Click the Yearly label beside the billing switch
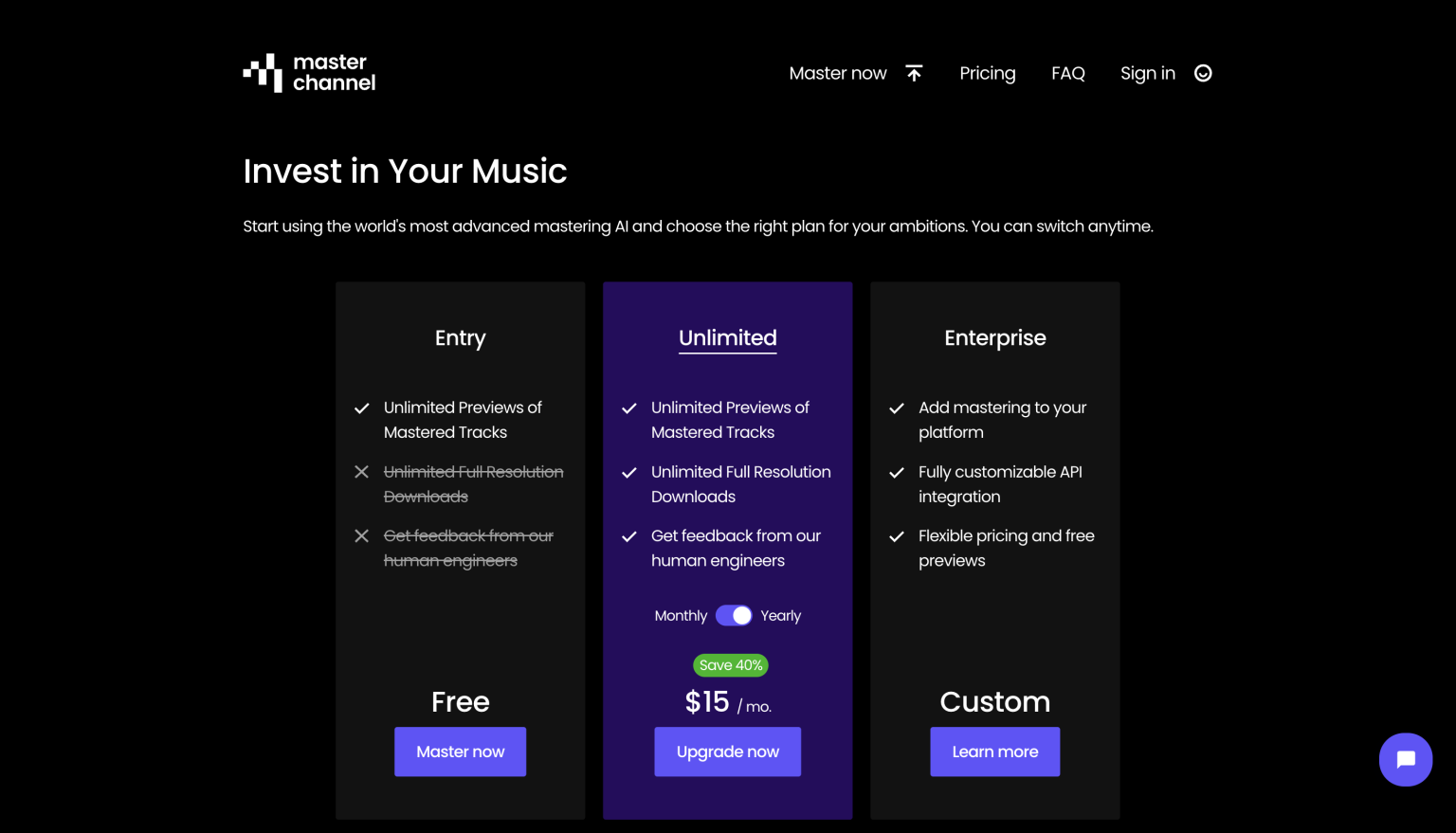The height and width of the screenshot is (833, 1456). tap(780, 615)
